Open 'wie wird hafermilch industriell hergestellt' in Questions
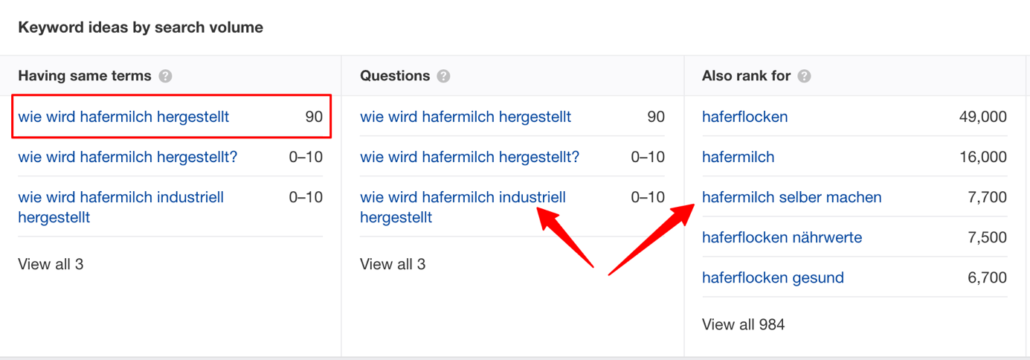This screenshot has width=1030, height=360. (x=463, y=207)
